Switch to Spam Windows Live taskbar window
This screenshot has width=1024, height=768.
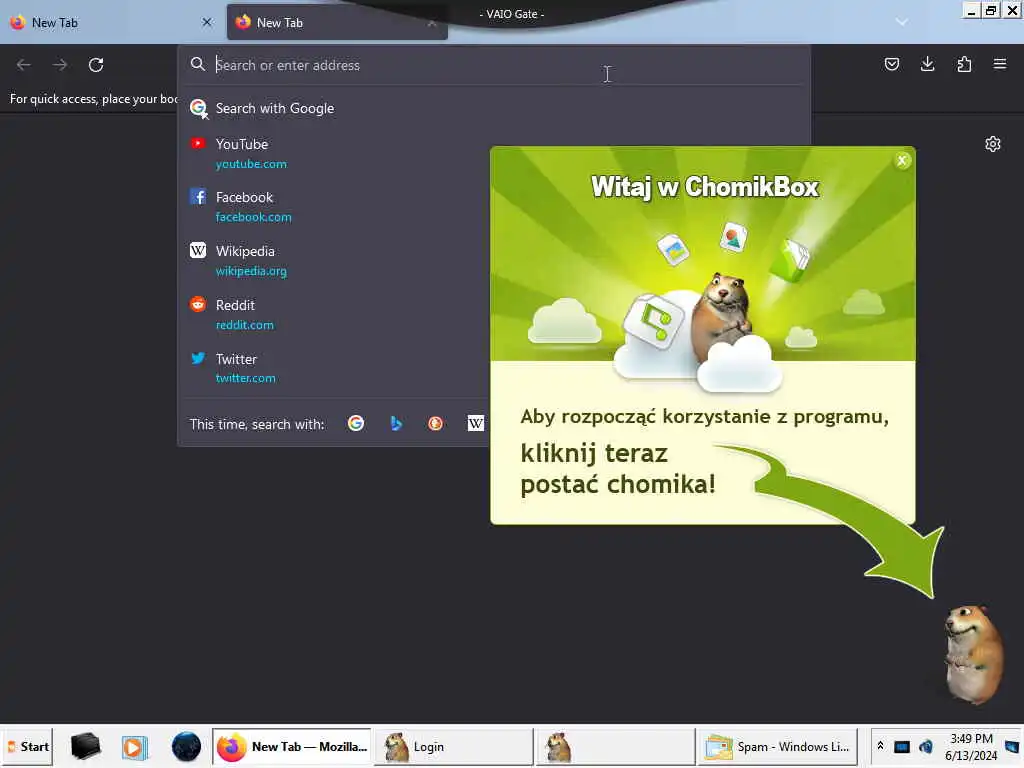pos(777,746)
